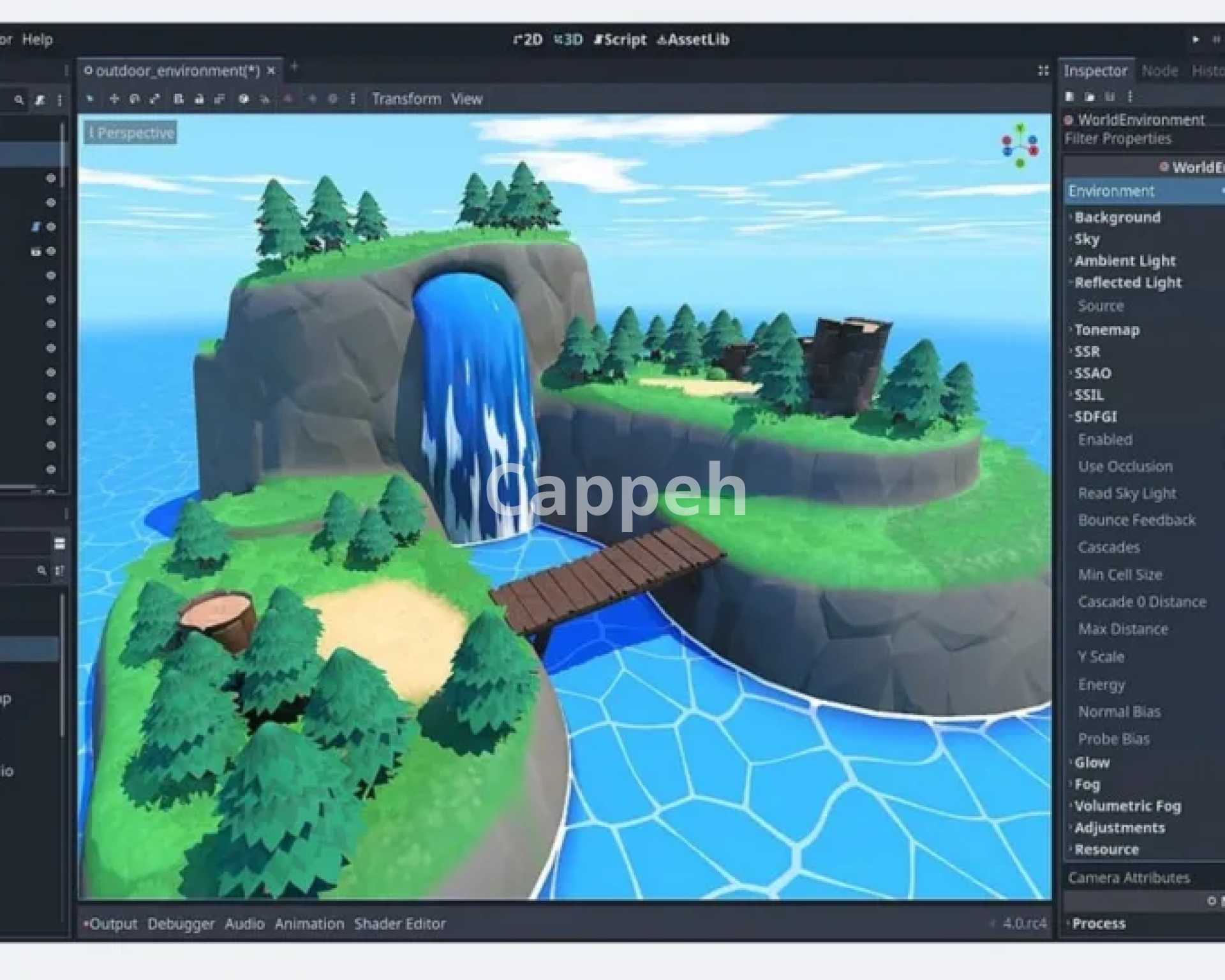Click the scene tree search magnifier icon

(x=19, y=100)
